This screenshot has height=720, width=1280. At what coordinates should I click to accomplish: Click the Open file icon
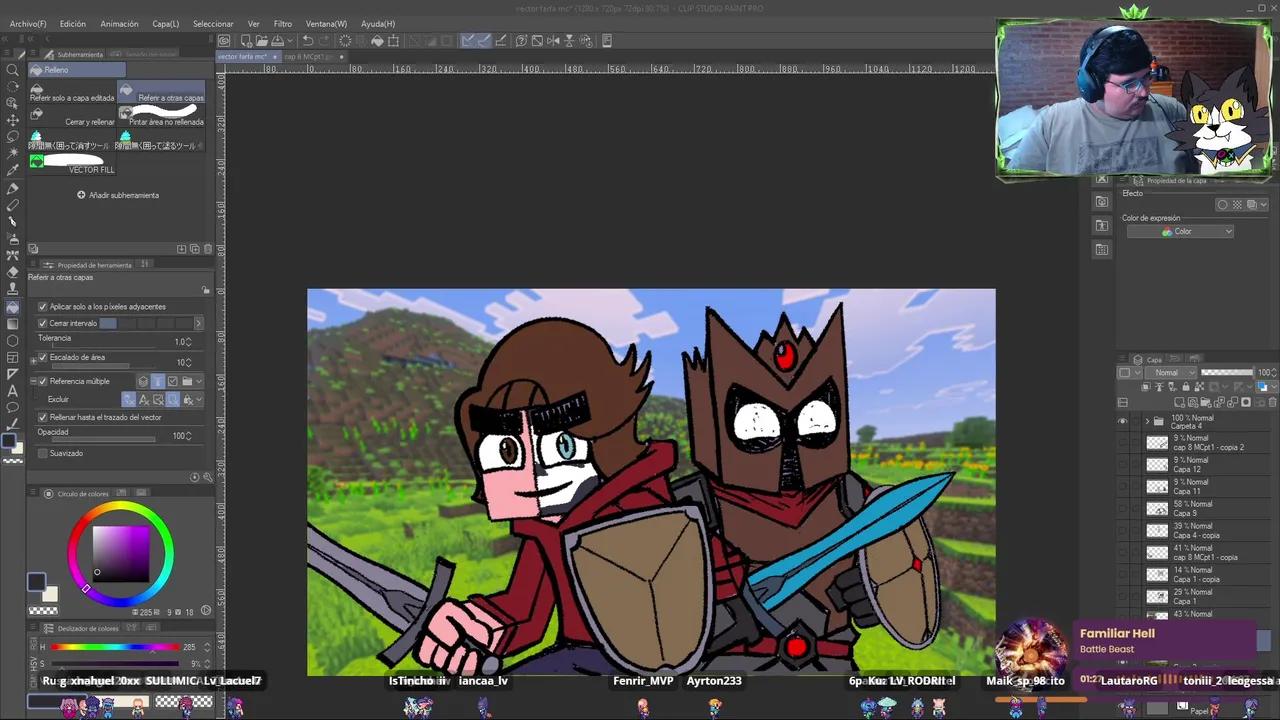[261, 41]
